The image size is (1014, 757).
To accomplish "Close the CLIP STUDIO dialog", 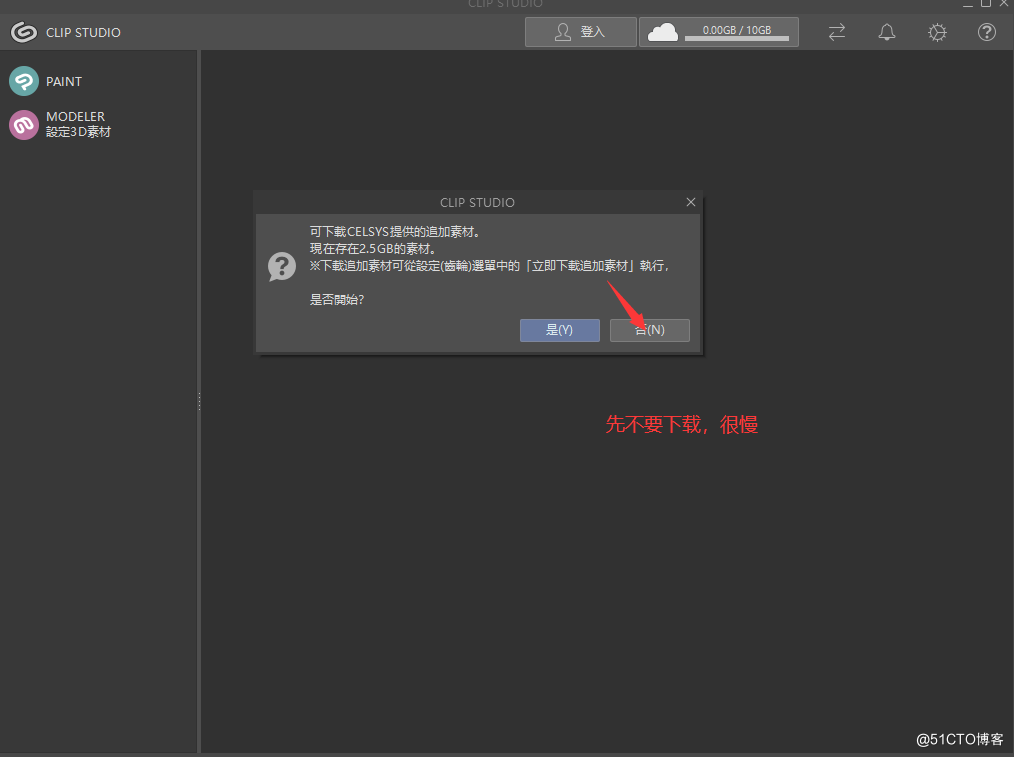I will pyautogui.click(x=691, y=202).
